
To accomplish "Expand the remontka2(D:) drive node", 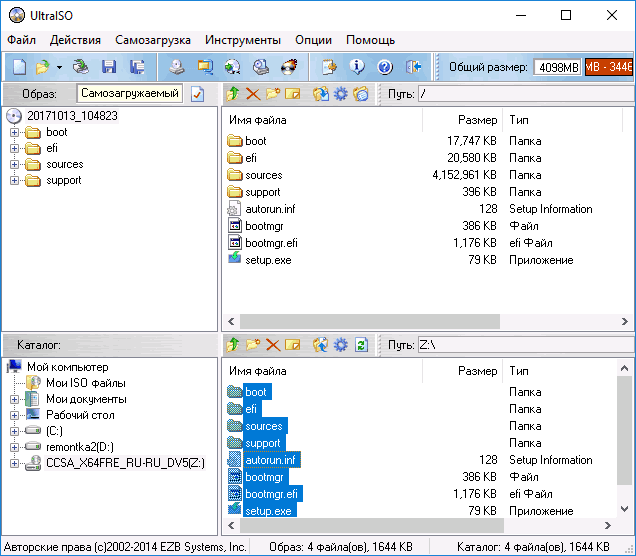I will (14, 447).
